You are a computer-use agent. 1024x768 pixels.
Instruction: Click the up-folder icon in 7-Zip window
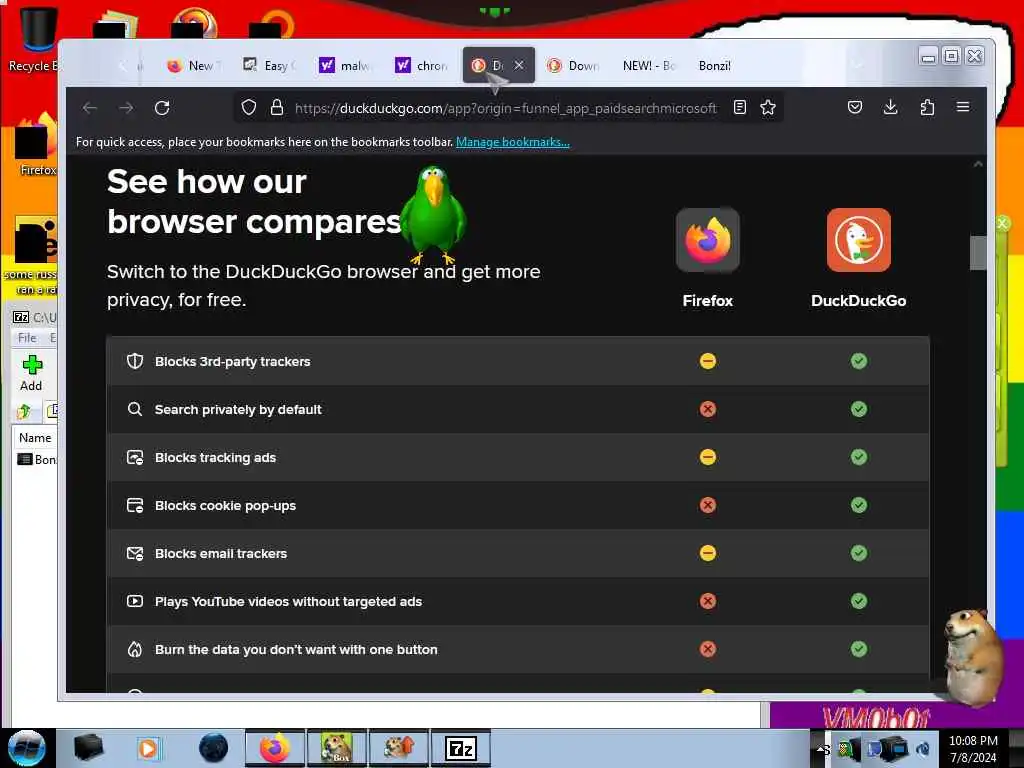point(24,411)
